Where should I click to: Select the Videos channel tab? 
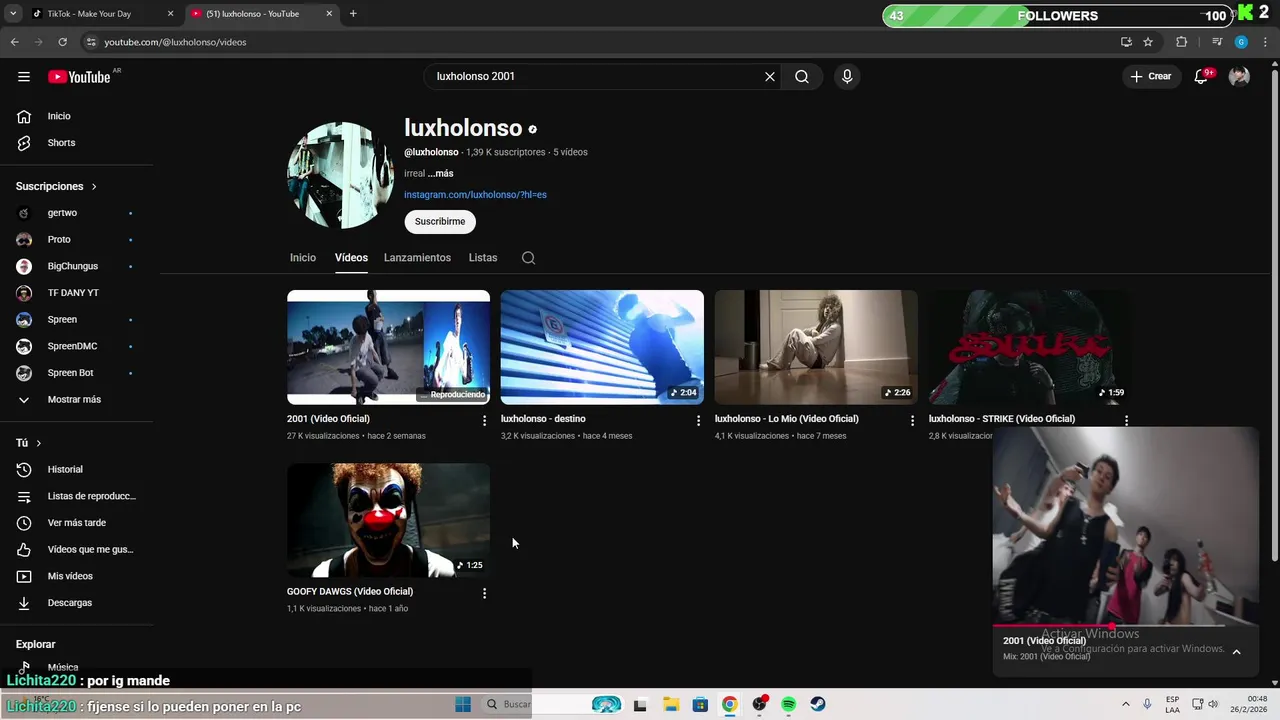[x=351, y=258]
